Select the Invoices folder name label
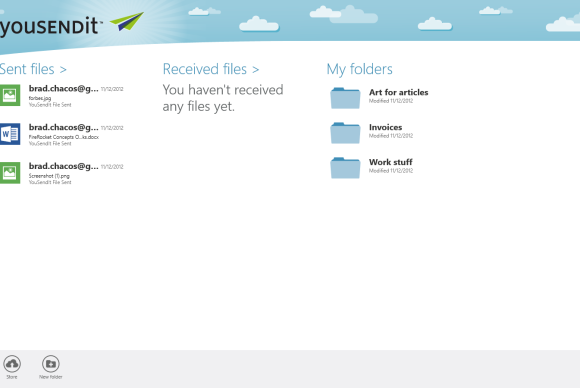This screenshot has width=580, height=388. (385, 127)
